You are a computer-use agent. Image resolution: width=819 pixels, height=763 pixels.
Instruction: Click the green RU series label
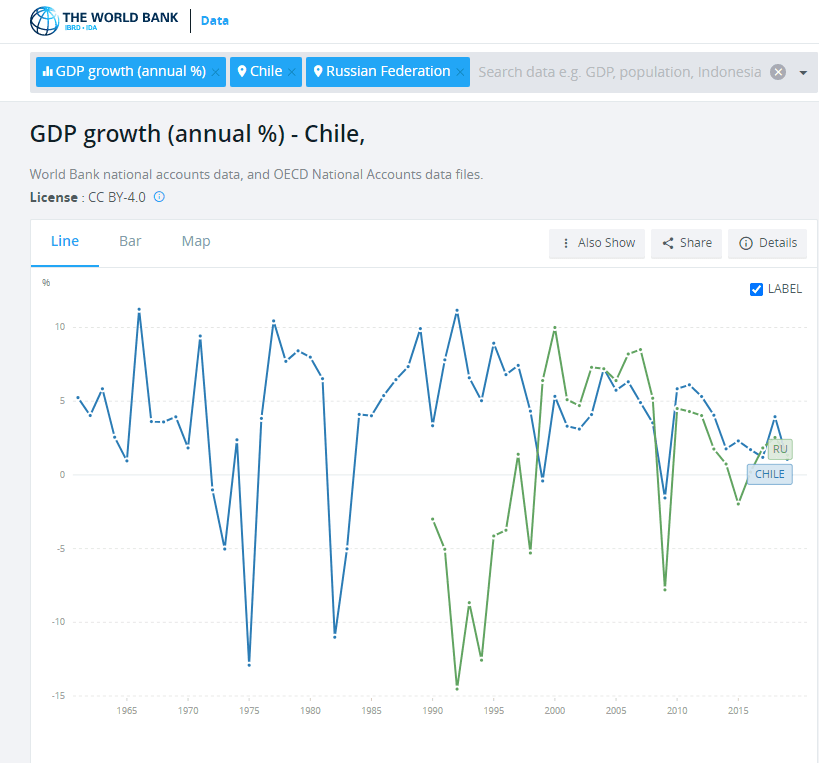[x=780, y=449]
